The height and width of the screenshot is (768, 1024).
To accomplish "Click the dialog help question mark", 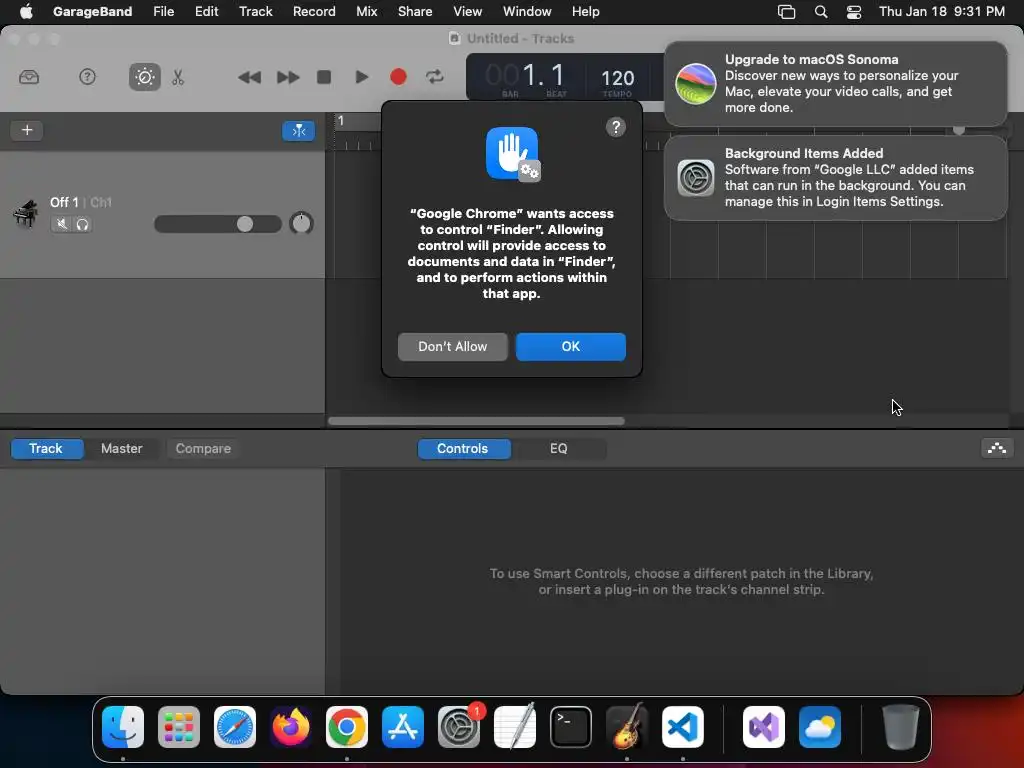I will pyautogui.click(x=615, y=127).
